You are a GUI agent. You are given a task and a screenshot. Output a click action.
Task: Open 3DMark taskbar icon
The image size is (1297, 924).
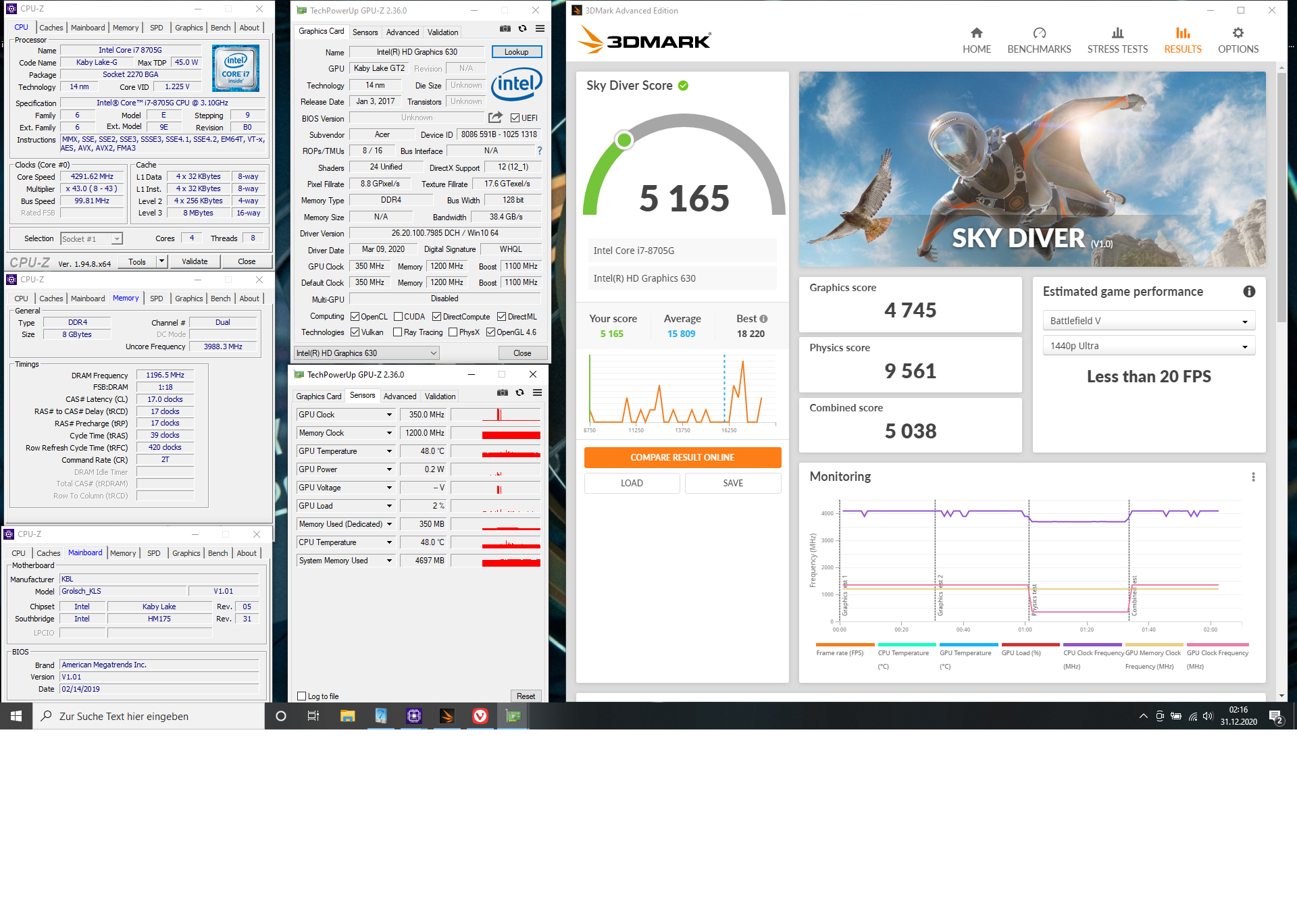coord(447,716)
